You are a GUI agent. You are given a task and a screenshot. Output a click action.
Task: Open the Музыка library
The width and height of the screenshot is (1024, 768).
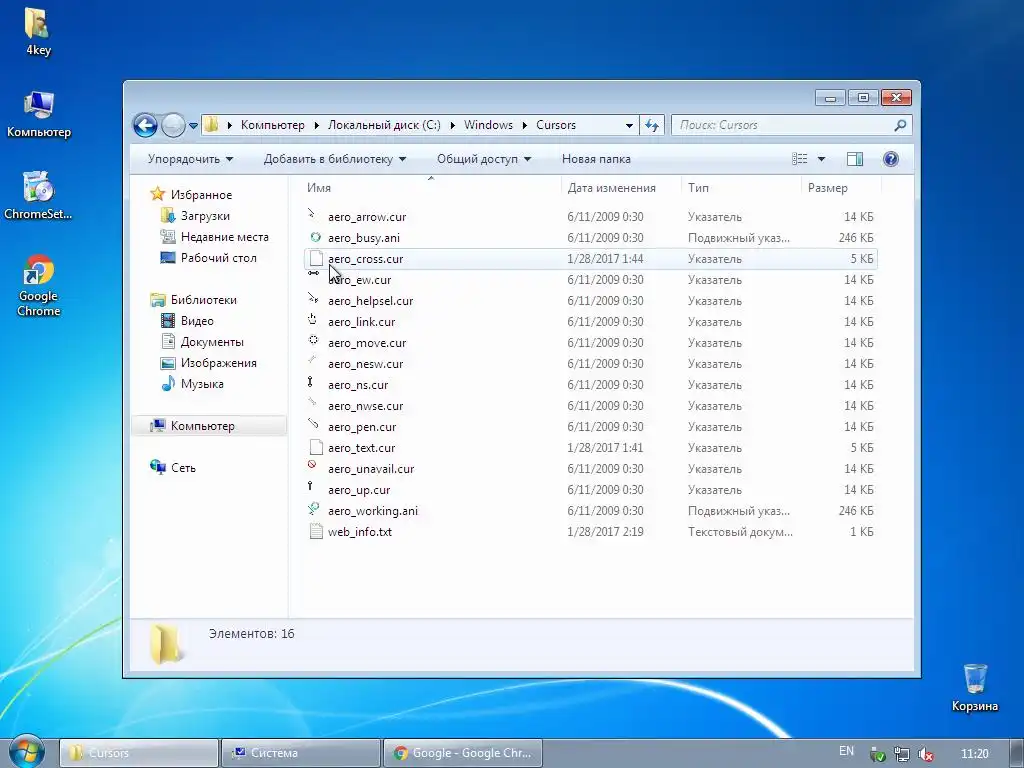click(x=202, y=383)
